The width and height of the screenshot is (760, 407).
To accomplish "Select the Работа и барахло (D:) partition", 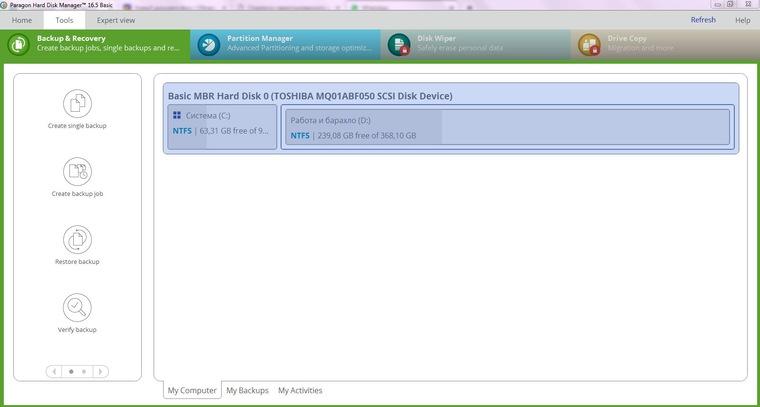I will (x=507, y=127).
